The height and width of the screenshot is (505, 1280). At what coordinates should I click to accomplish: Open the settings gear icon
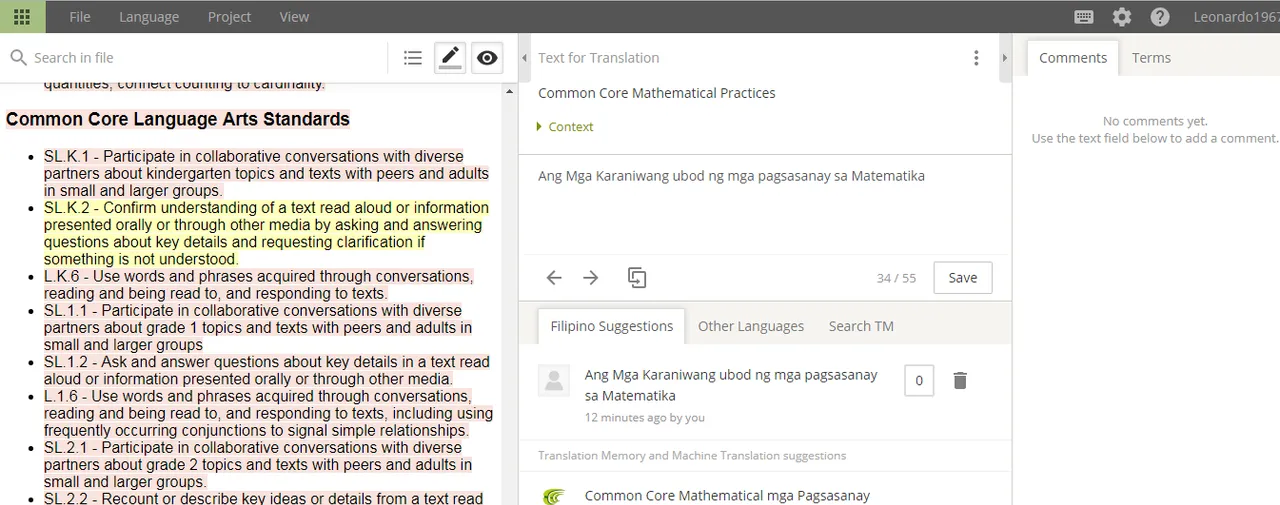1122,17
